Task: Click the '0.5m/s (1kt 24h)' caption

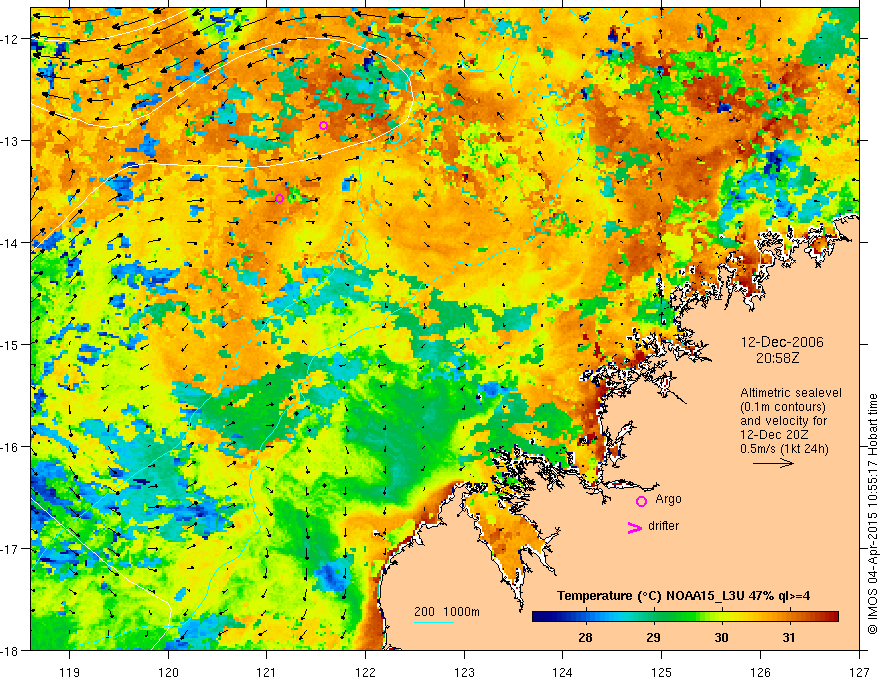Action: tap(784, 449)
